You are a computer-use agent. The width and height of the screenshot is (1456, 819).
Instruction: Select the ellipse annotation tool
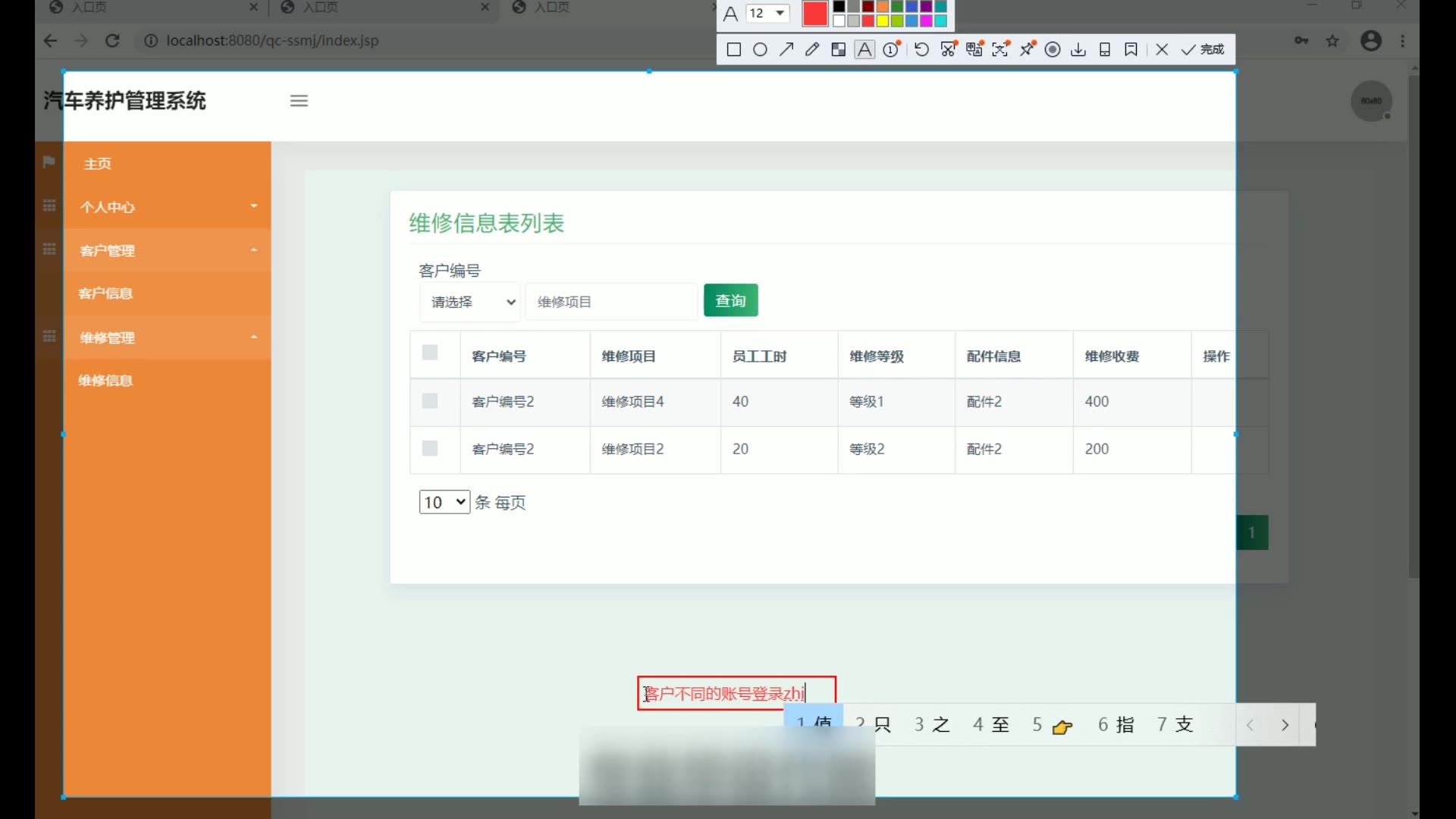[760, 50]
